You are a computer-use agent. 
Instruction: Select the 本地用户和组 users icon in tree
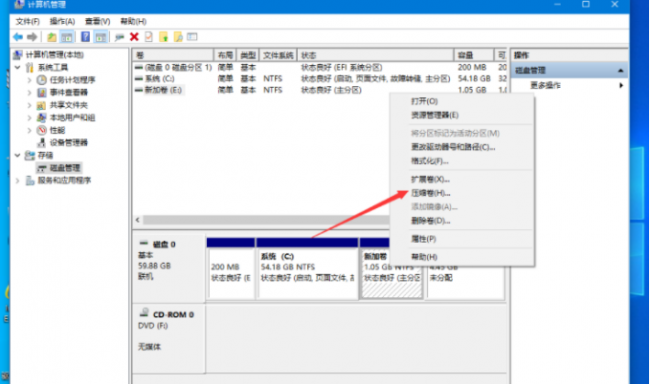pos(41,118)
